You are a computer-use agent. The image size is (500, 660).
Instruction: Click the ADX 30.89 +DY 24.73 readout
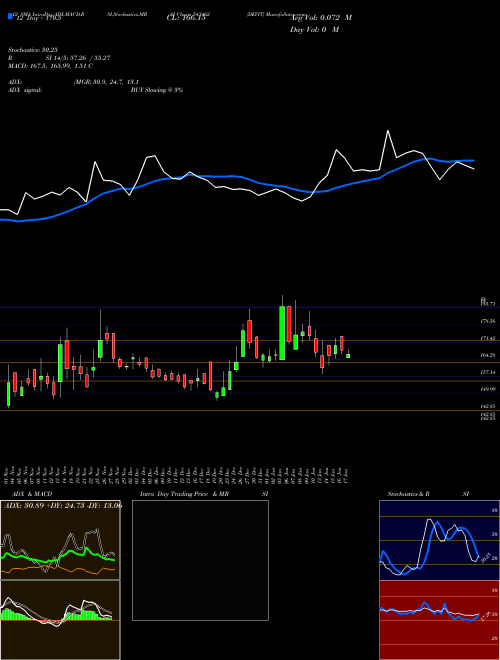(x=62, y=506)
